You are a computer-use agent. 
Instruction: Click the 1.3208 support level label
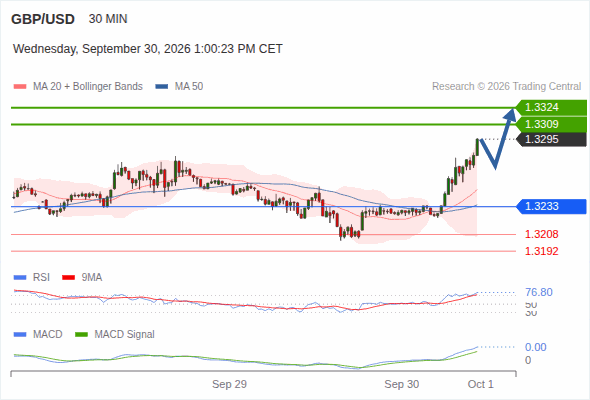[541, 234]
